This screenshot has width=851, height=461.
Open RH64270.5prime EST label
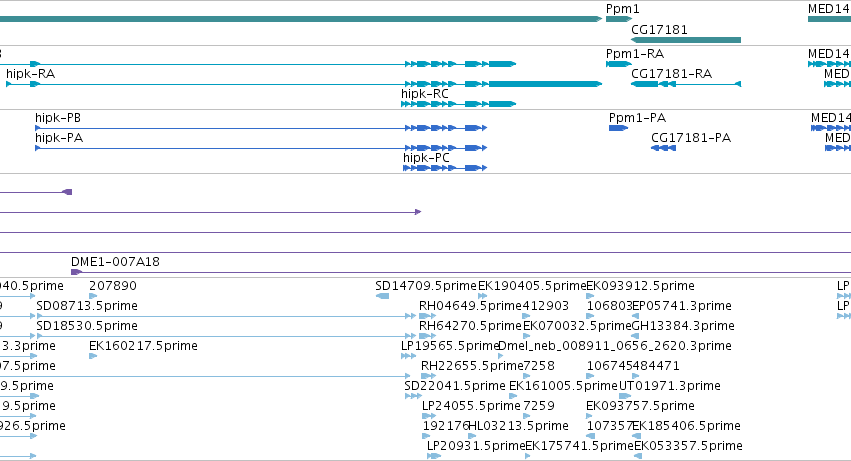[470, 326]
